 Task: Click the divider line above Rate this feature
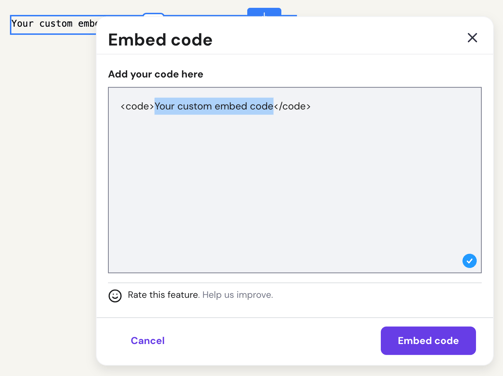click(x=295, y=283)
